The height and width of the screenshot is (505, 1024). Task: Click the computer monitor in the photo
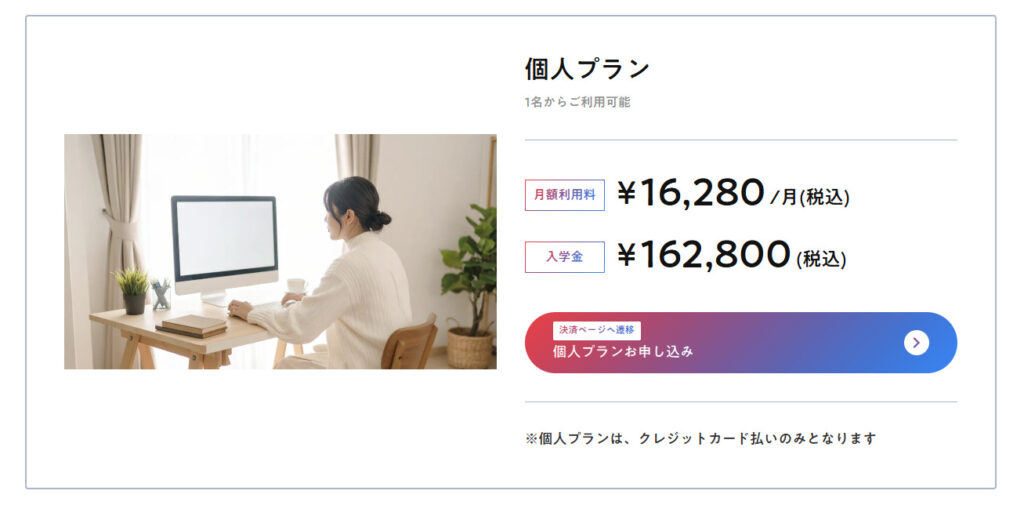[x=224, y=240]
